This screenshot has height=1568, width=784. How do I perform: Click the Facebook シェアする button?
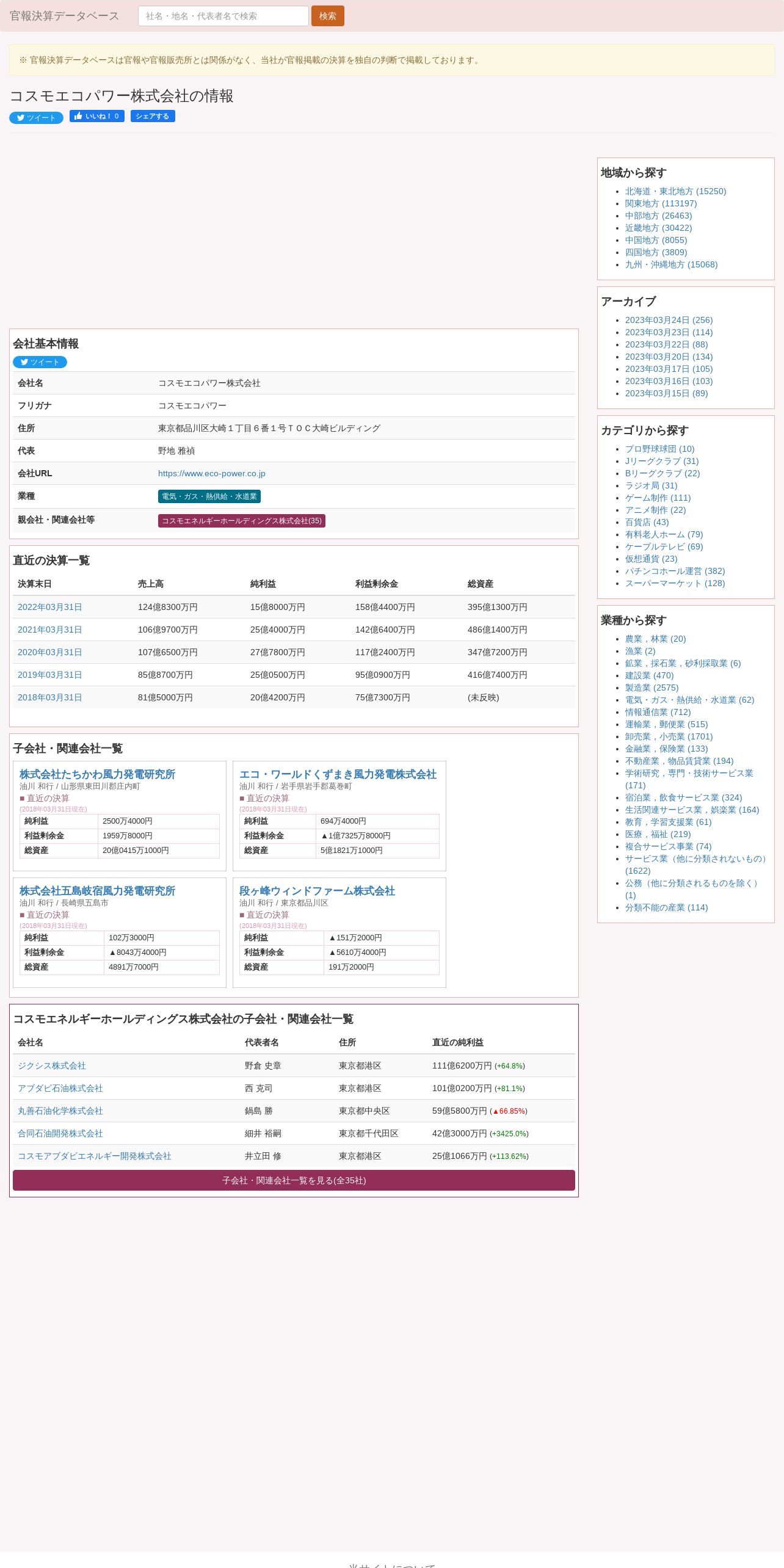click(153, 116)
